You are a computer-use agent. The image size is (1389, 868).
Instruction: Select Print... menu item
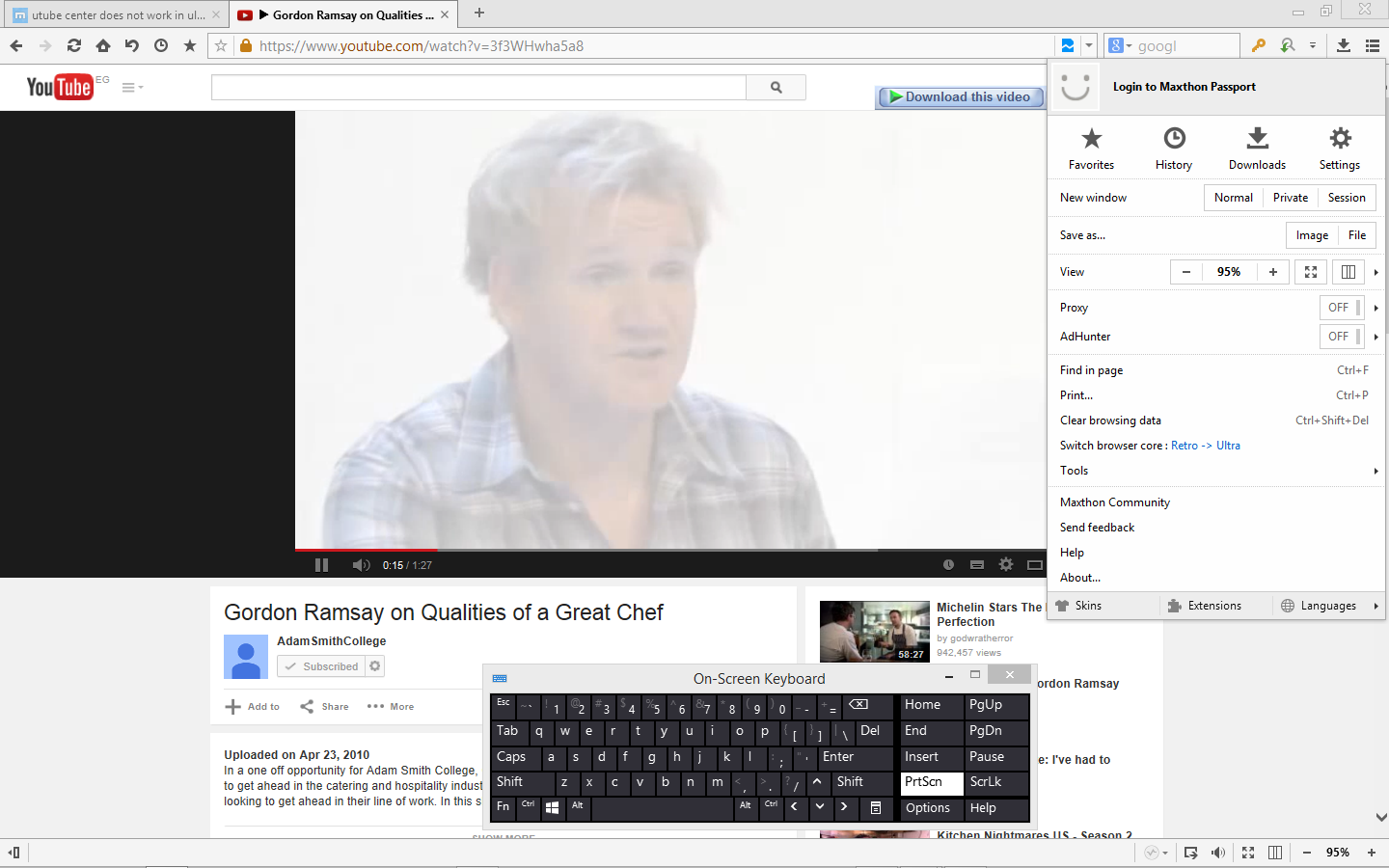1215,395
